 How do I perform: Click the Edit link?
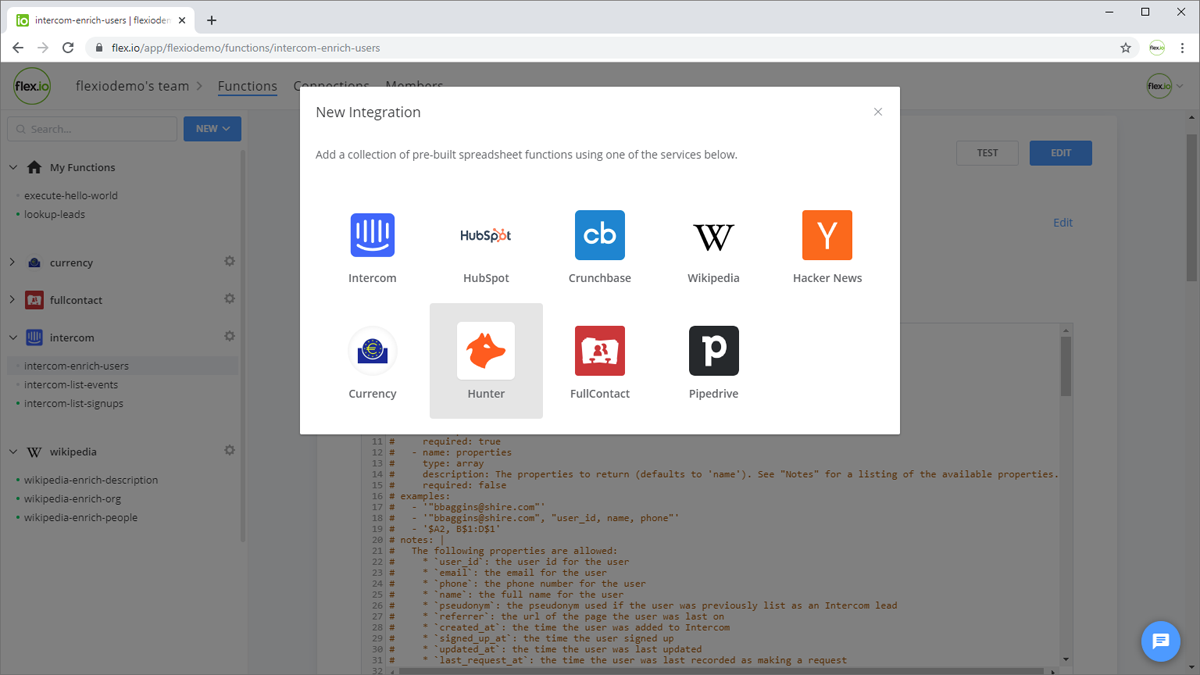click(1063, 223)
